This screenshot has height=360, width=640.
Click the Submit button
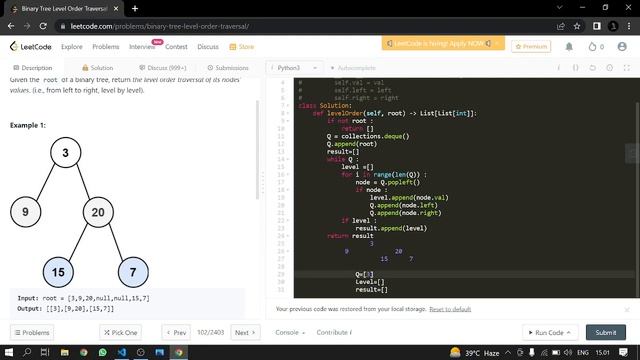click(x=606, y=333)
